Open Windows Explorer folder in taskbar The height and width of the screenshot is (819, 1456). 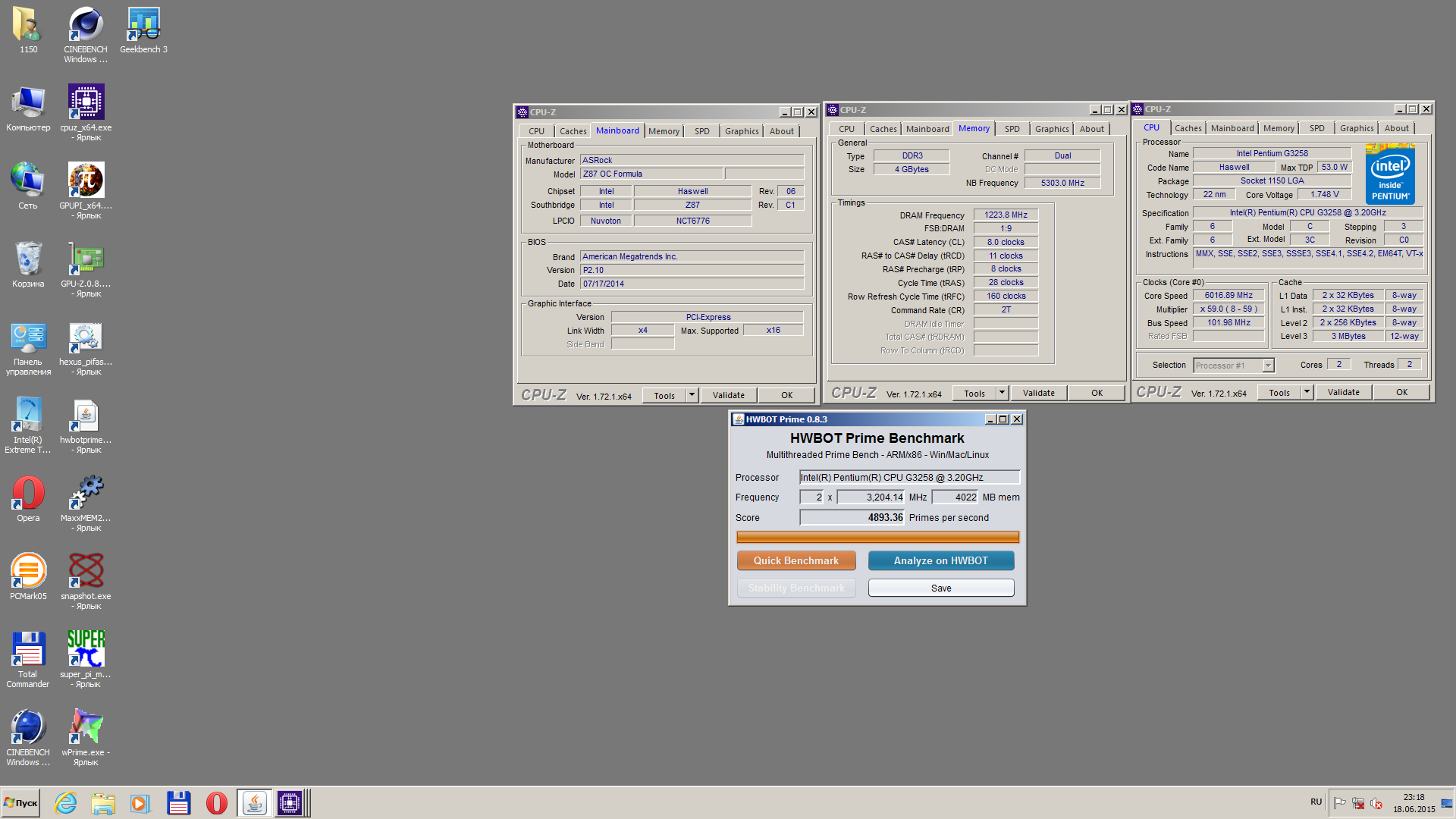(x=103, y=803)
